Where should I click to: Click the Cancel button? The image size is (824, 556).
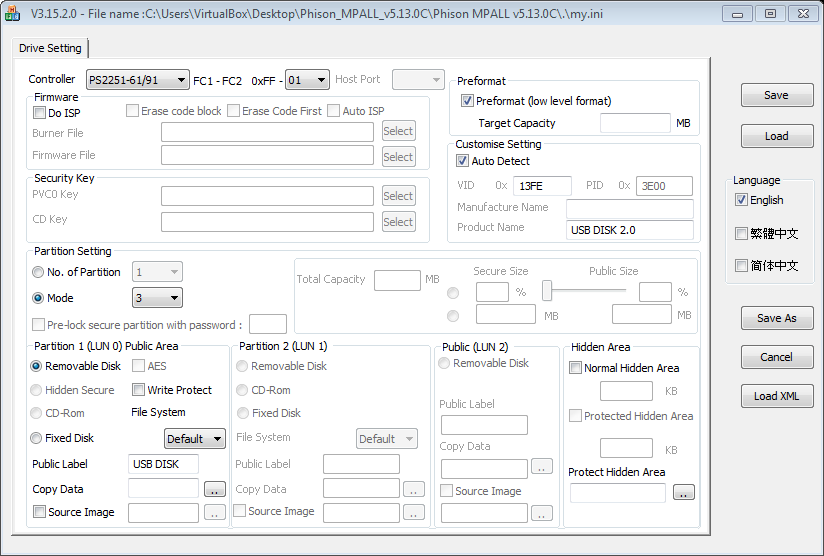point(777,357)
